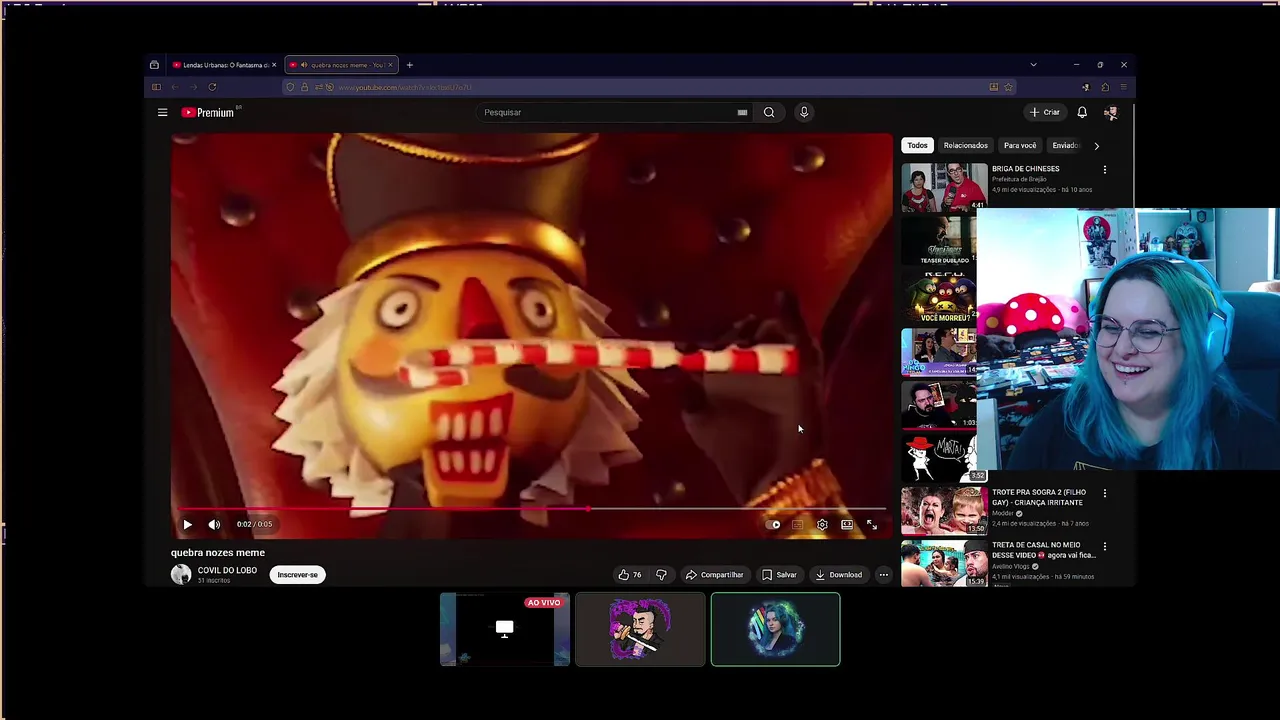1280x720 pixels.
Task: Enter fullscreen mode
Action: pos(871,524)
